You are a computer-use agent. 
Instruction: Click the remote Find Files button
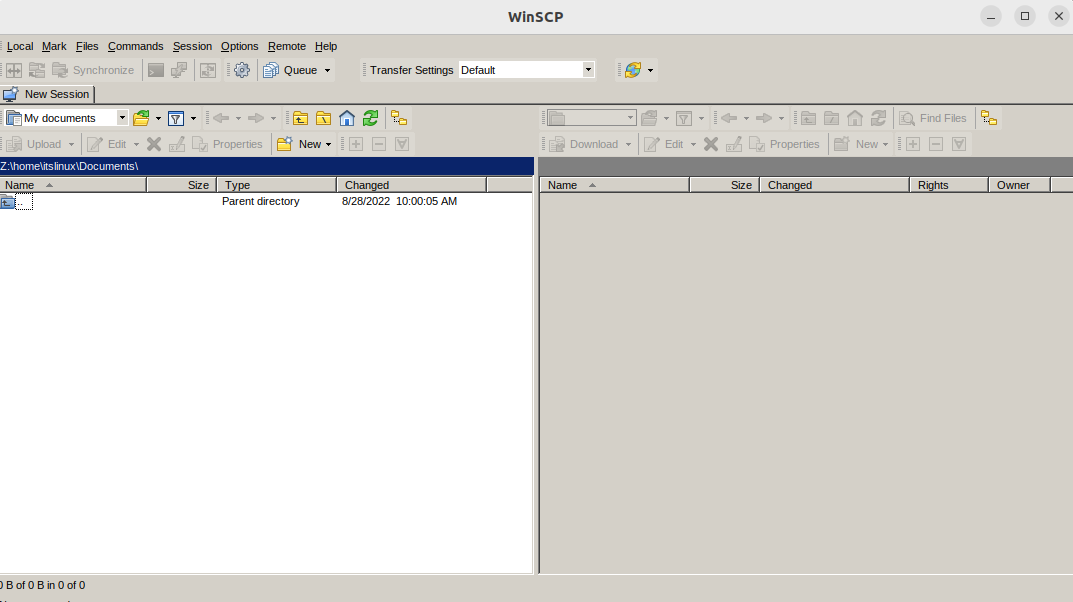[x=933, y=118]
